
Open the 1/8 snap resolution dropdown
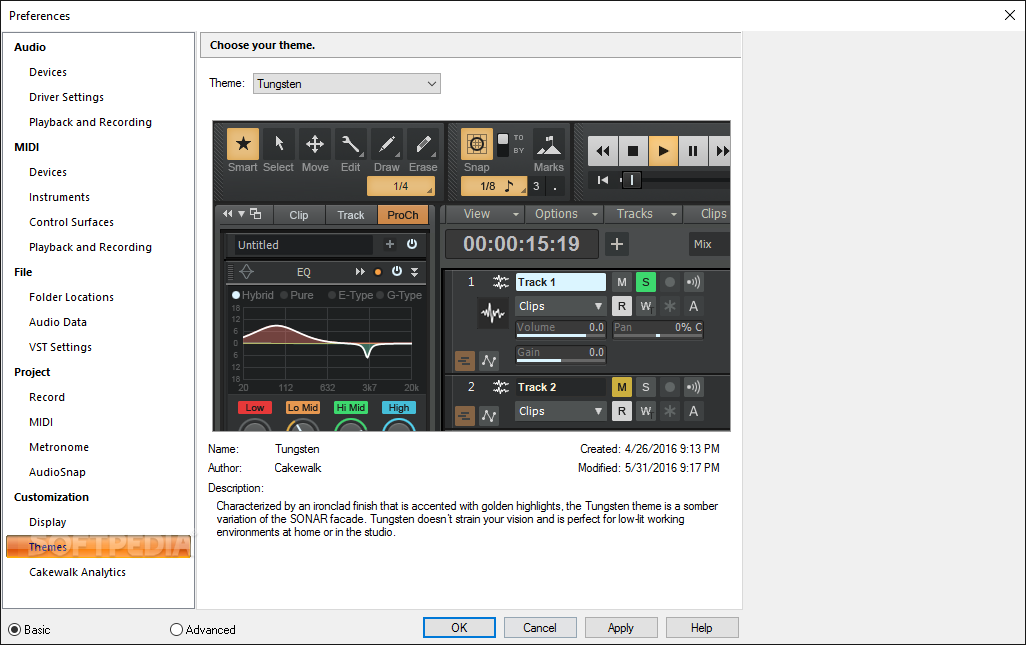(493, 186)
